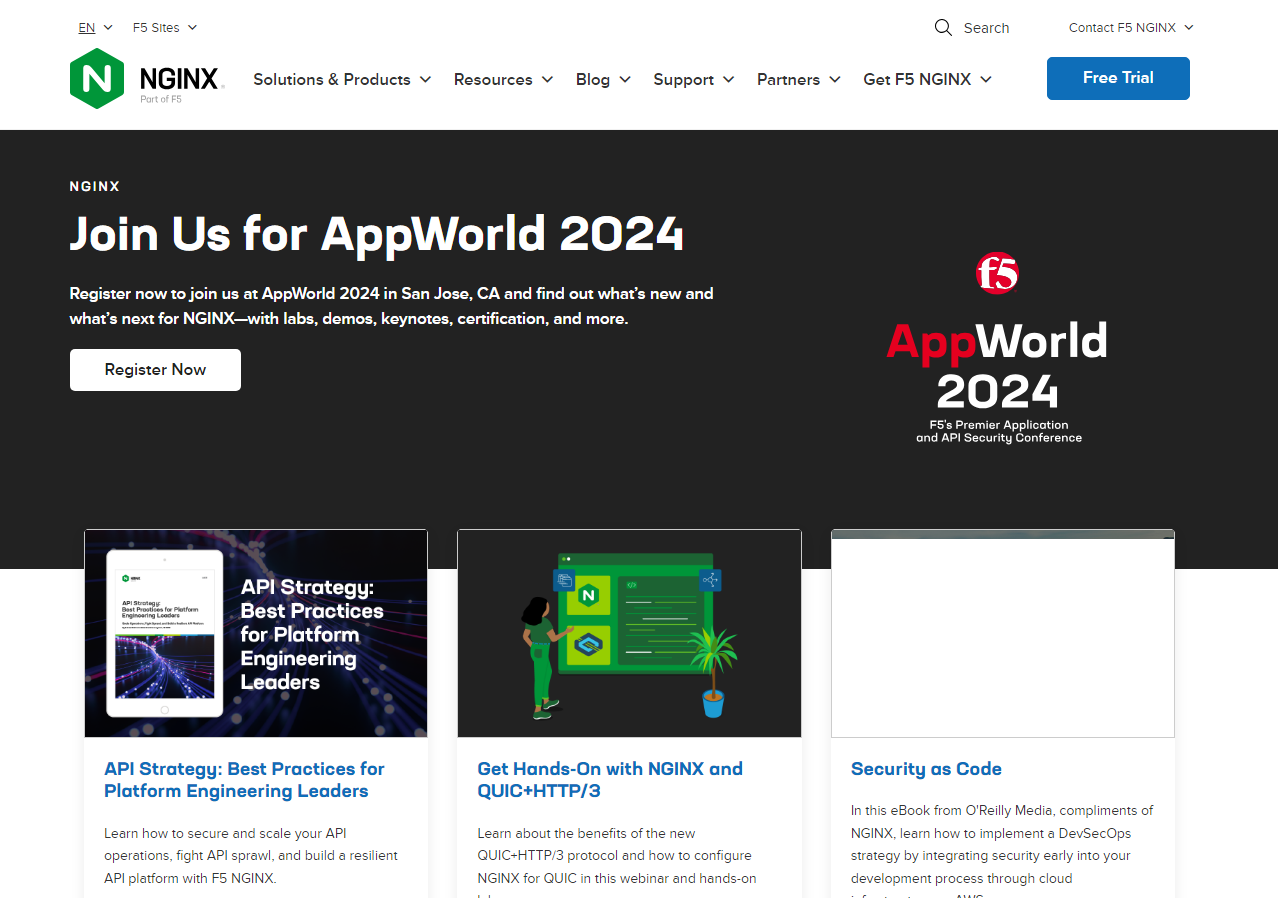Click the search magnifying glass icon

tap(942, 28)
